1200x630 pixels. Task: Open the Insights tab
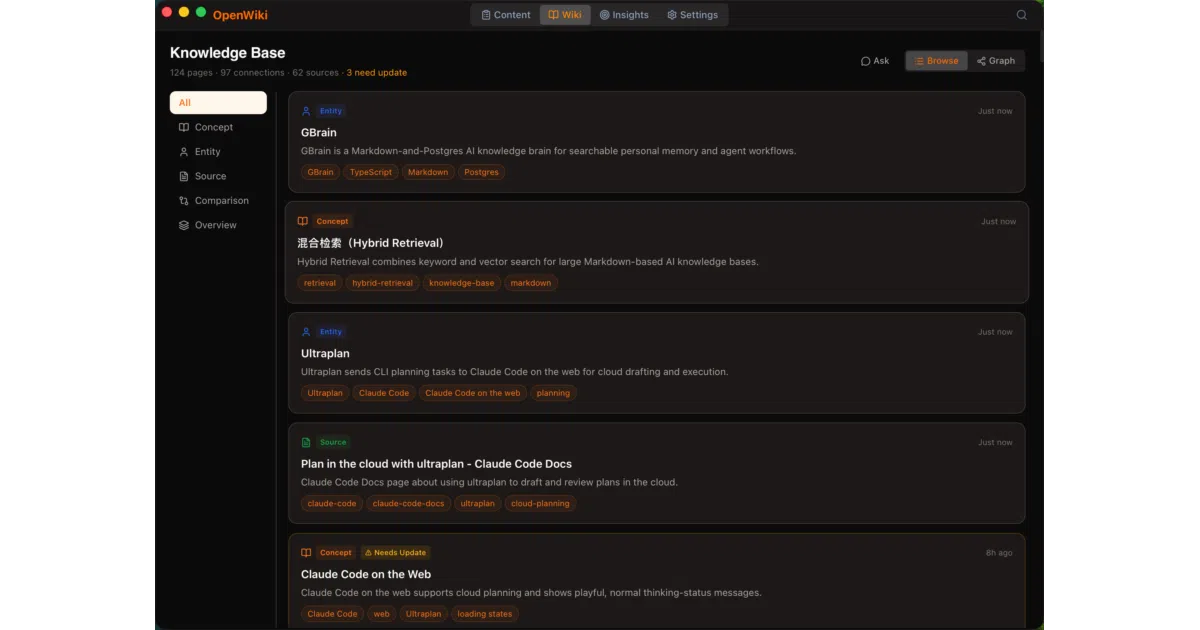click(x=624, y=15)
